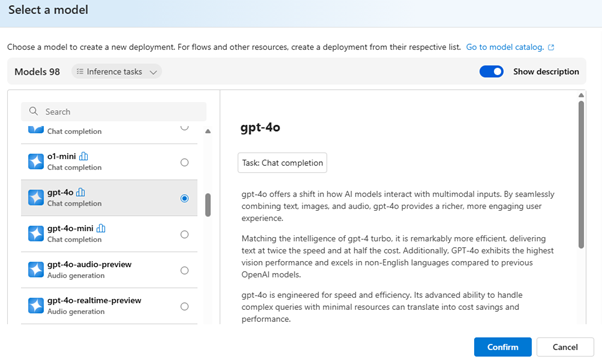The image size is (602, 362).
Task: Click the gpt-4o-audio-preview model icon
Action: (36, 269)
